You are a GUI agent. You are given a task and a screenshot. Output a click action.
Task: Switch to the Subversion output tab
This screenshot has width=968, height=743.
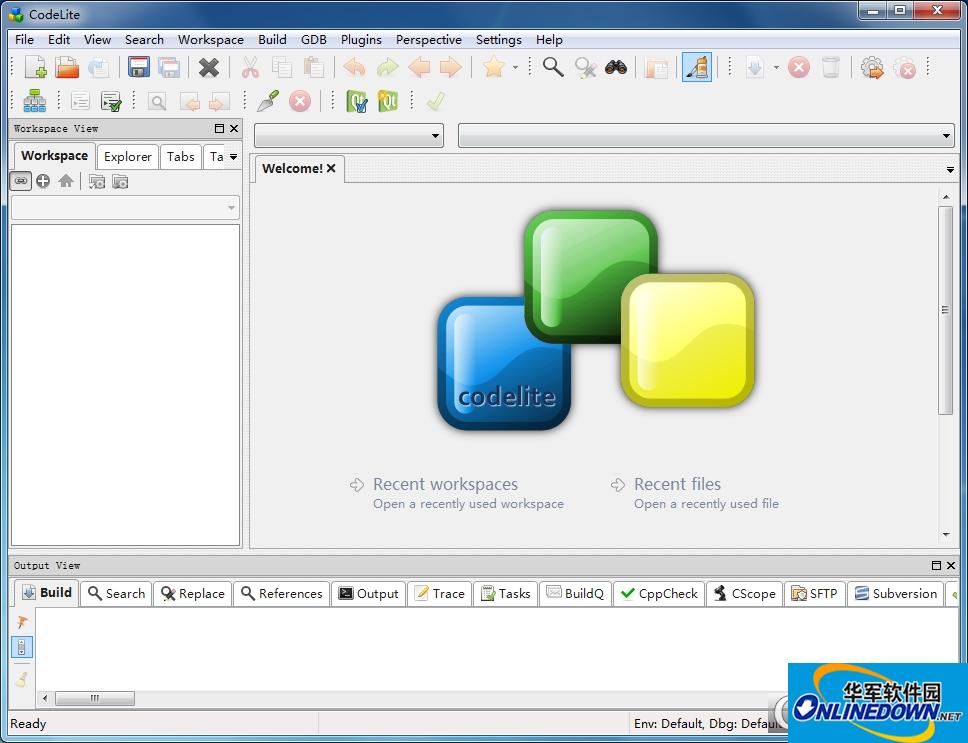[896, 593]
